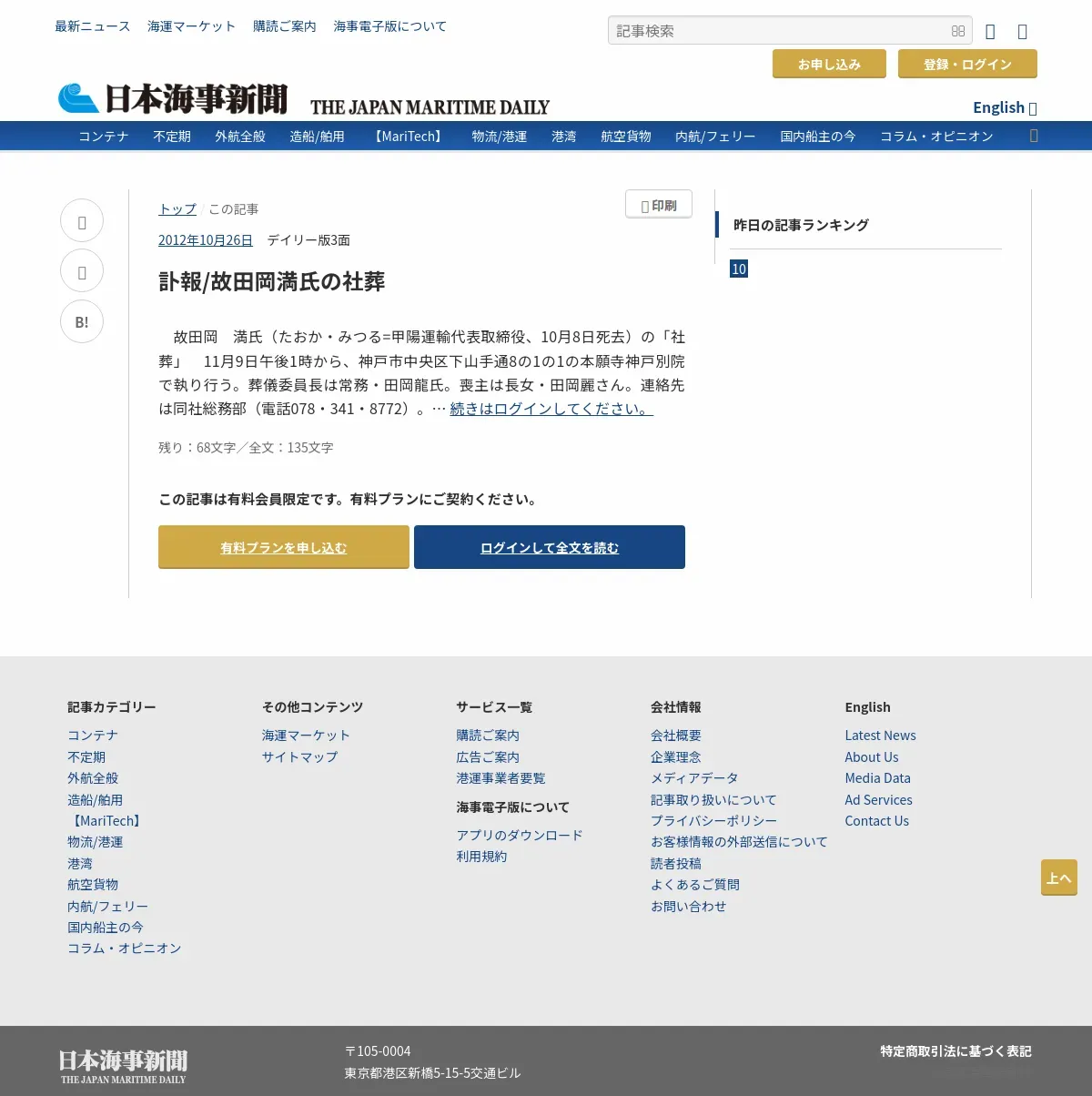The image size is (1092, 1096).
Task: Click footer 購読ご案内 link under サービス一覧
Action: (488, 735)
